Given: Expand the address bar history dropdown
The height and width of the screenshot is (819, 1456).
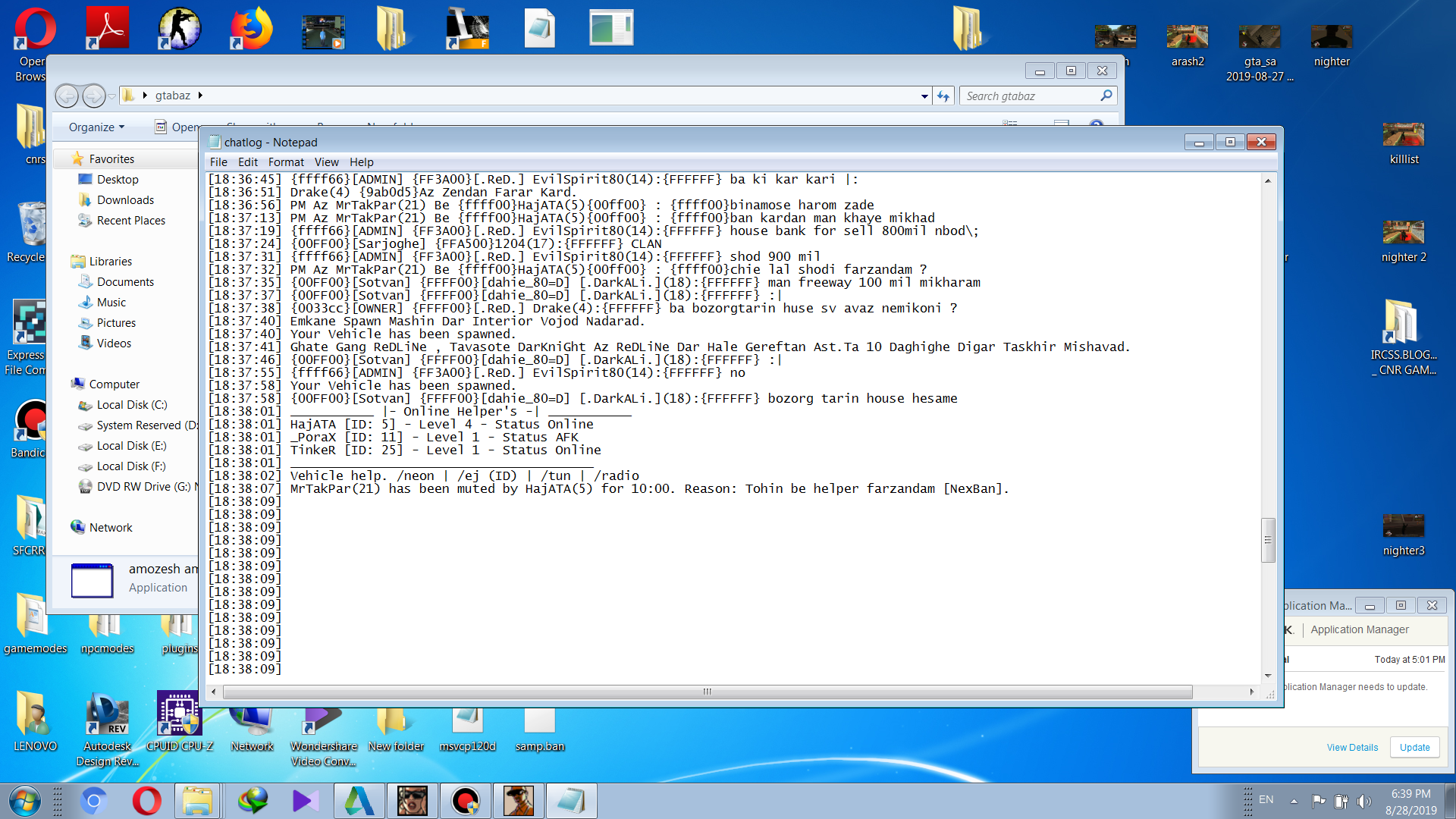Looking at the screenshot, I should click(924, 96).
